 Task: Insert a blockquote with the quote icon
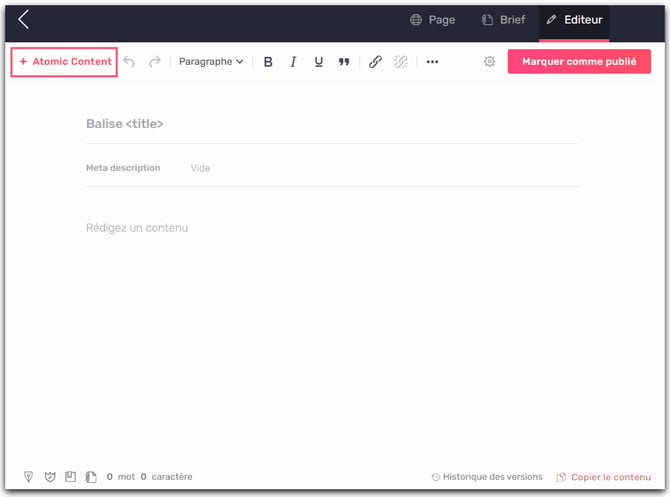coord(344,62)
